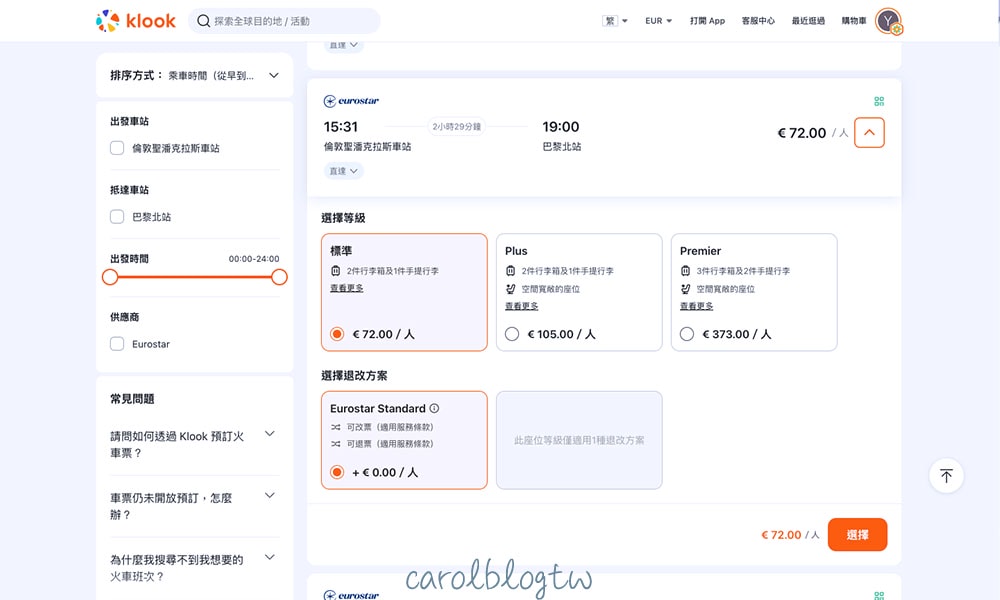Click the orange 選擇 button
Viewport: 1000px width, 600px height.
click(857, 534)
